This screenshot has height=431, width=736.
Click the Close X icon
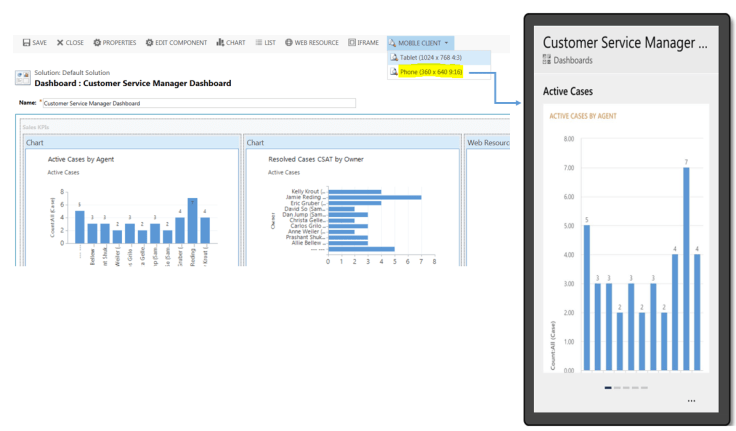click(x=61, y=43)
